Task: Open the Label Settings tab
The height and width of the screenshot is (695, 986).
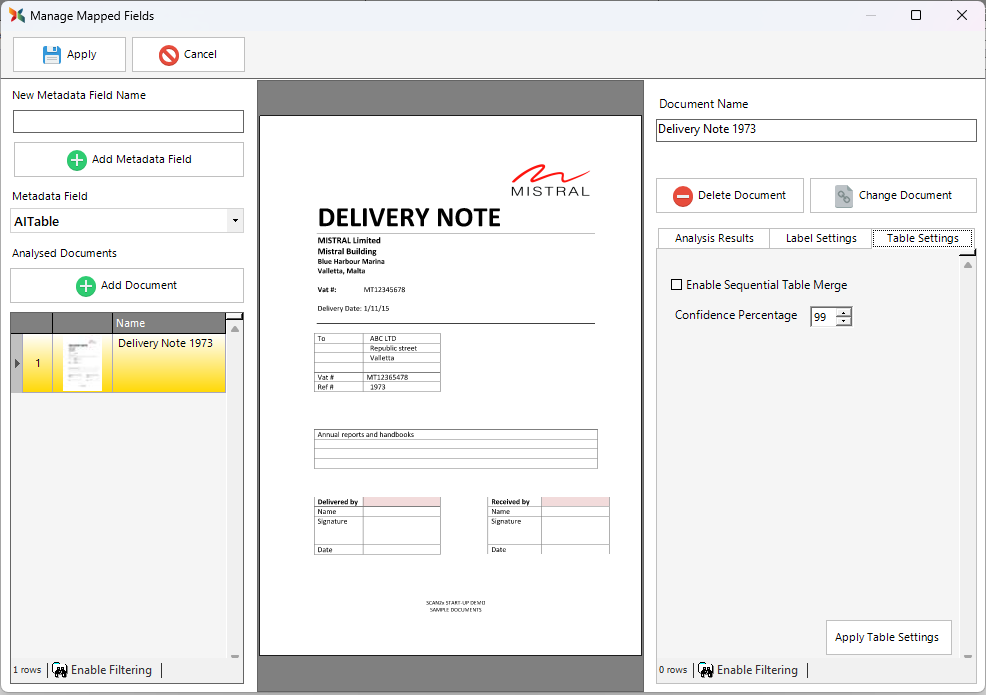Action: [820, 238]
